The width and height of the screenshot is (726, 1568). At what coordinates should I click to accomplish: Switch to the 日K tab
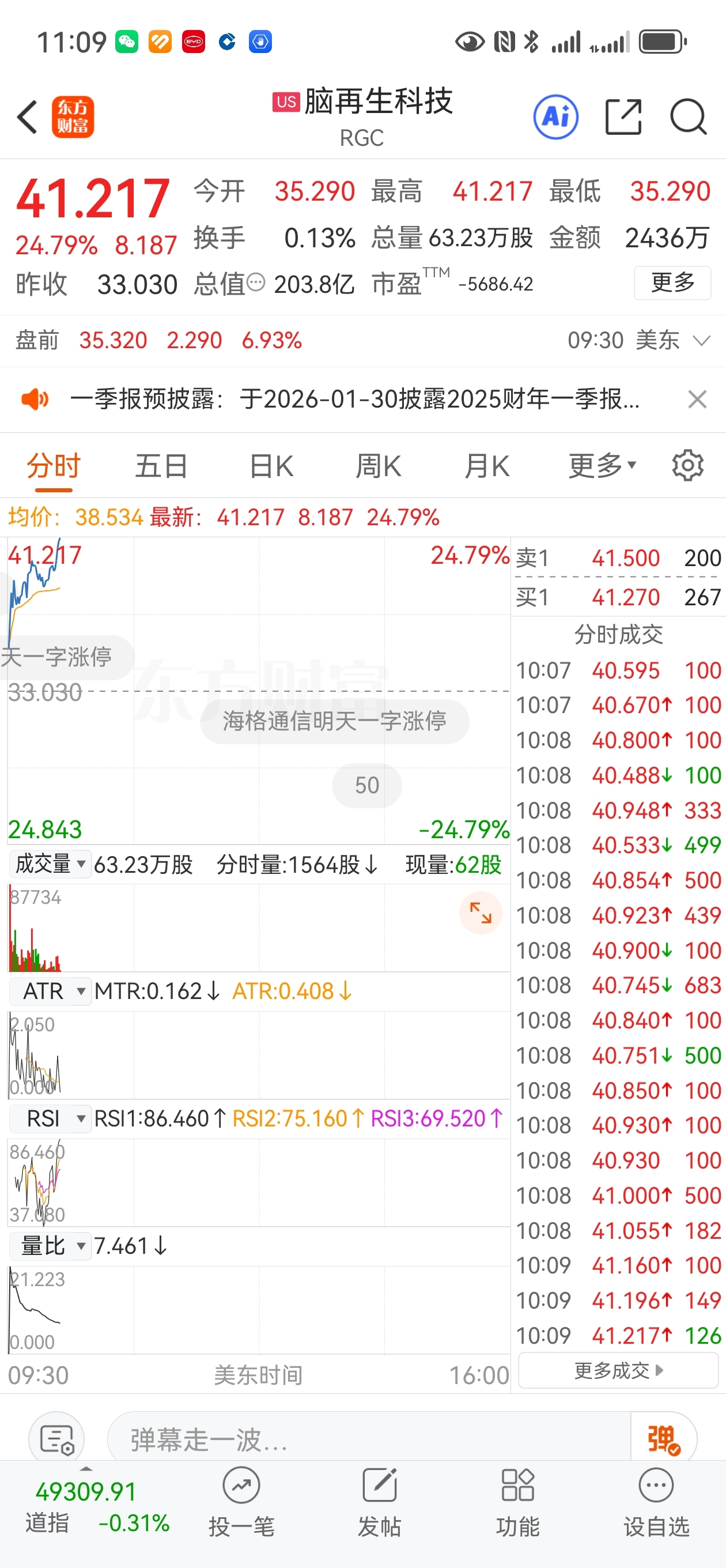271,466
